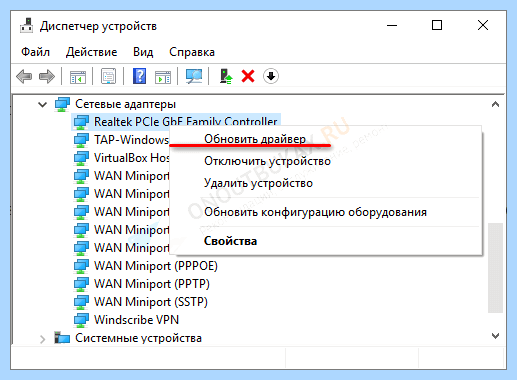Open Help via the blue question mark icon
517x380 pixels.
click(139, 76)
